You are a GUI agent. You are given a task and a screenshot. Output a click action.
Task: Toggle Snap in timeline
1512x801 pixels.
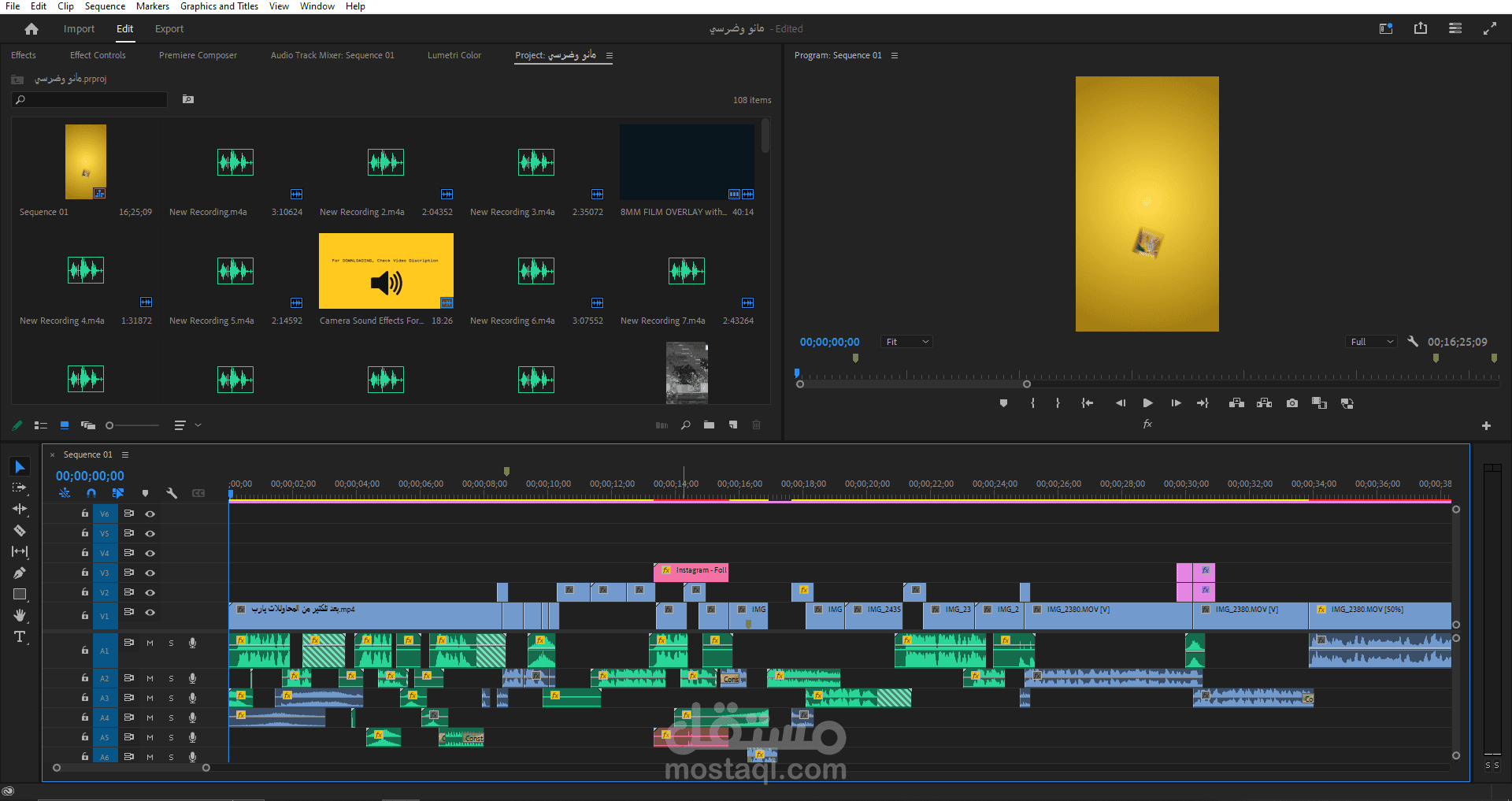(91, 493)
